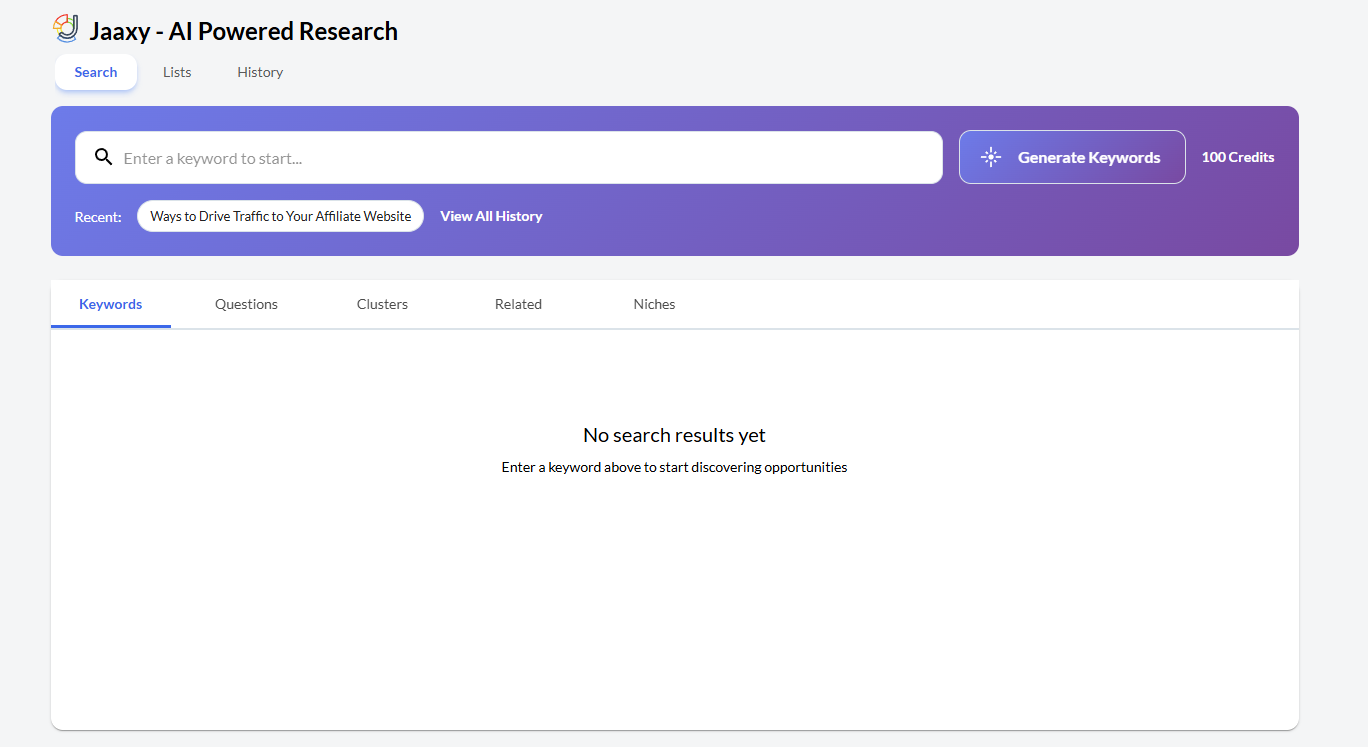Open the View All History link
This screenshot has width=1368, height=747.
[491, 216]
